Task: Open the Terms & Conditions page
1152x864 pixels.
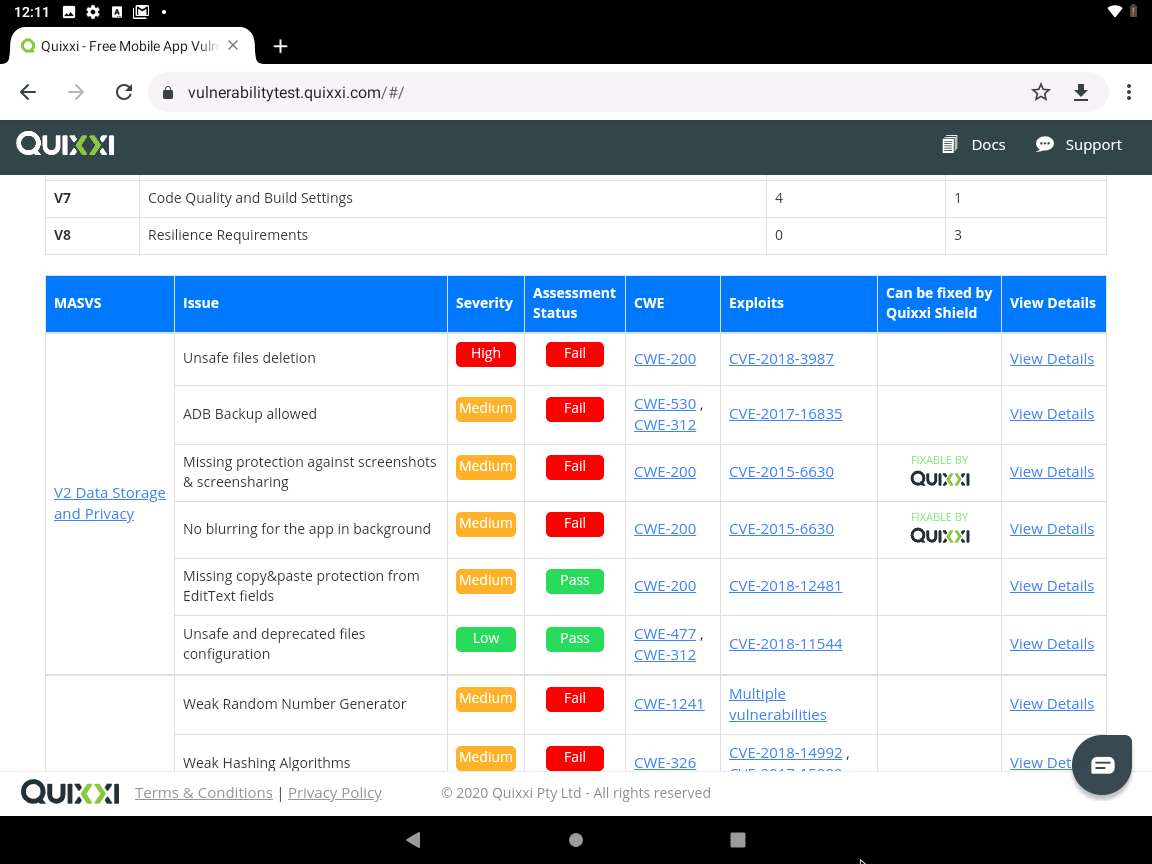Action: (x=203, y=792)
